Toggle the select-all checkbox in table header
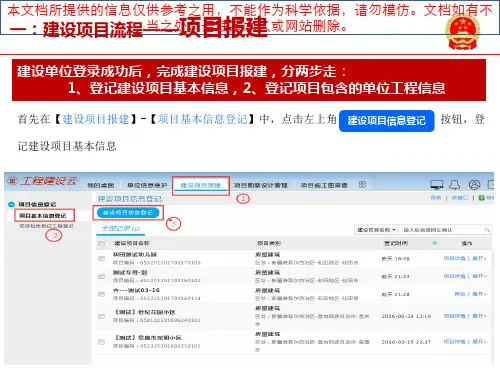 tap(101, 244)
